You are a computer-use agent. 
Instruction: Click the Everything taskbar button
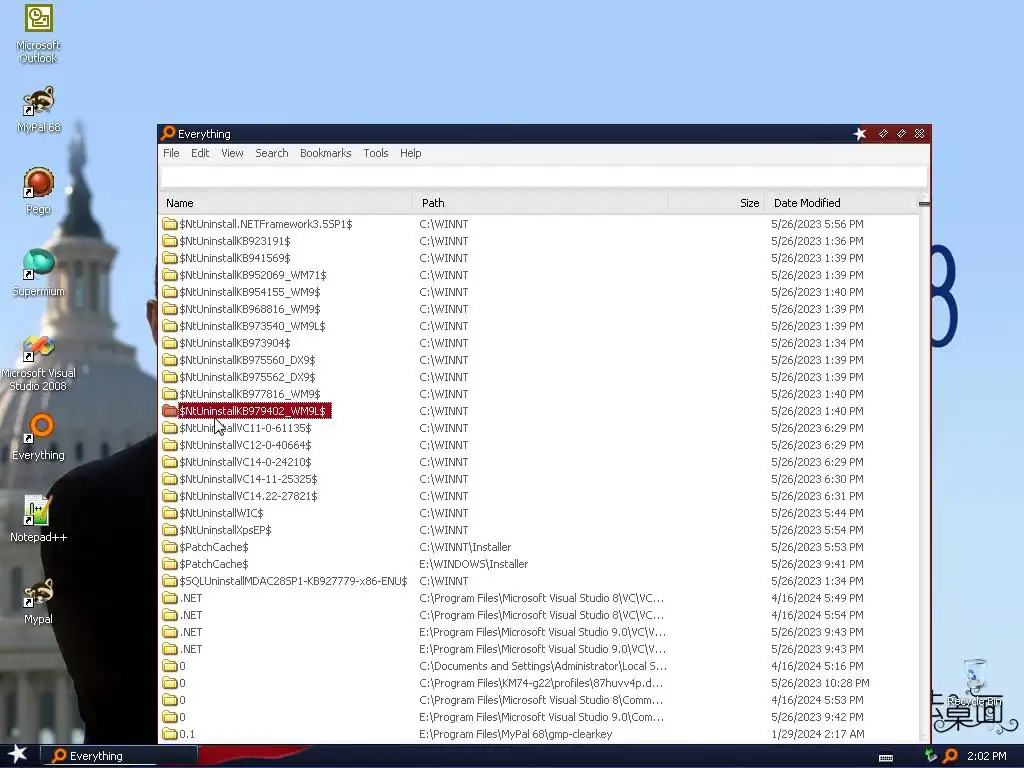click(x=120, y=756)
